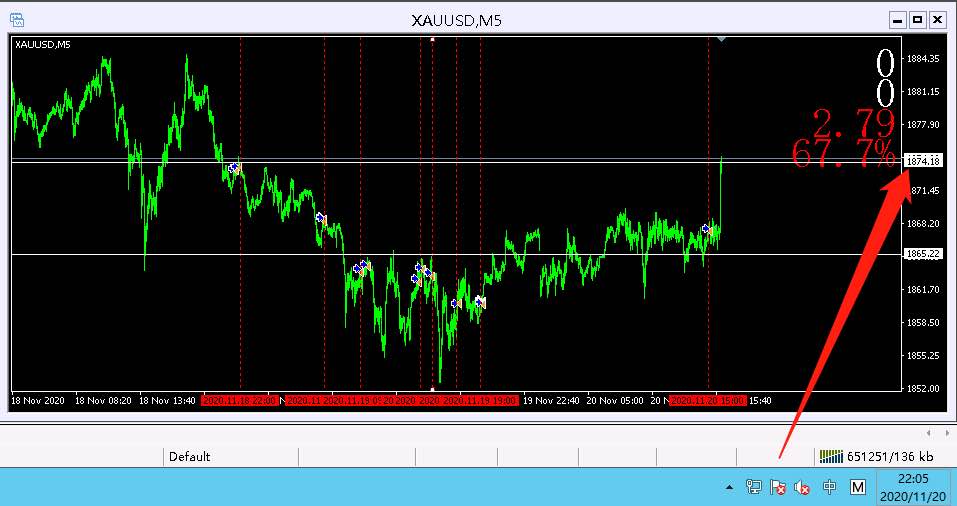957x506 pixels.
Task: Click the 1865.22 price label
Action: (x=922, y=254)
